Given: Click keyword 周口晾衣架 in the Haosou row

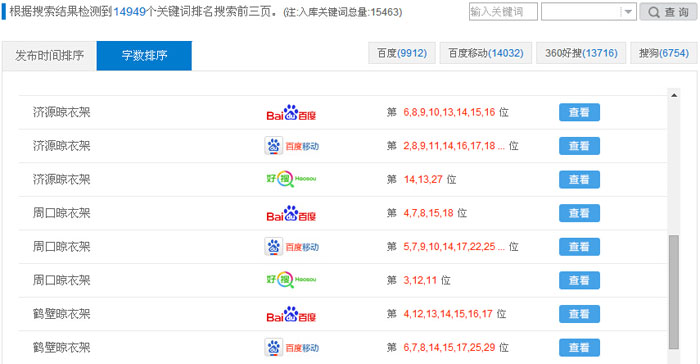Looking at the screenshot, I should tap(62, 280).
